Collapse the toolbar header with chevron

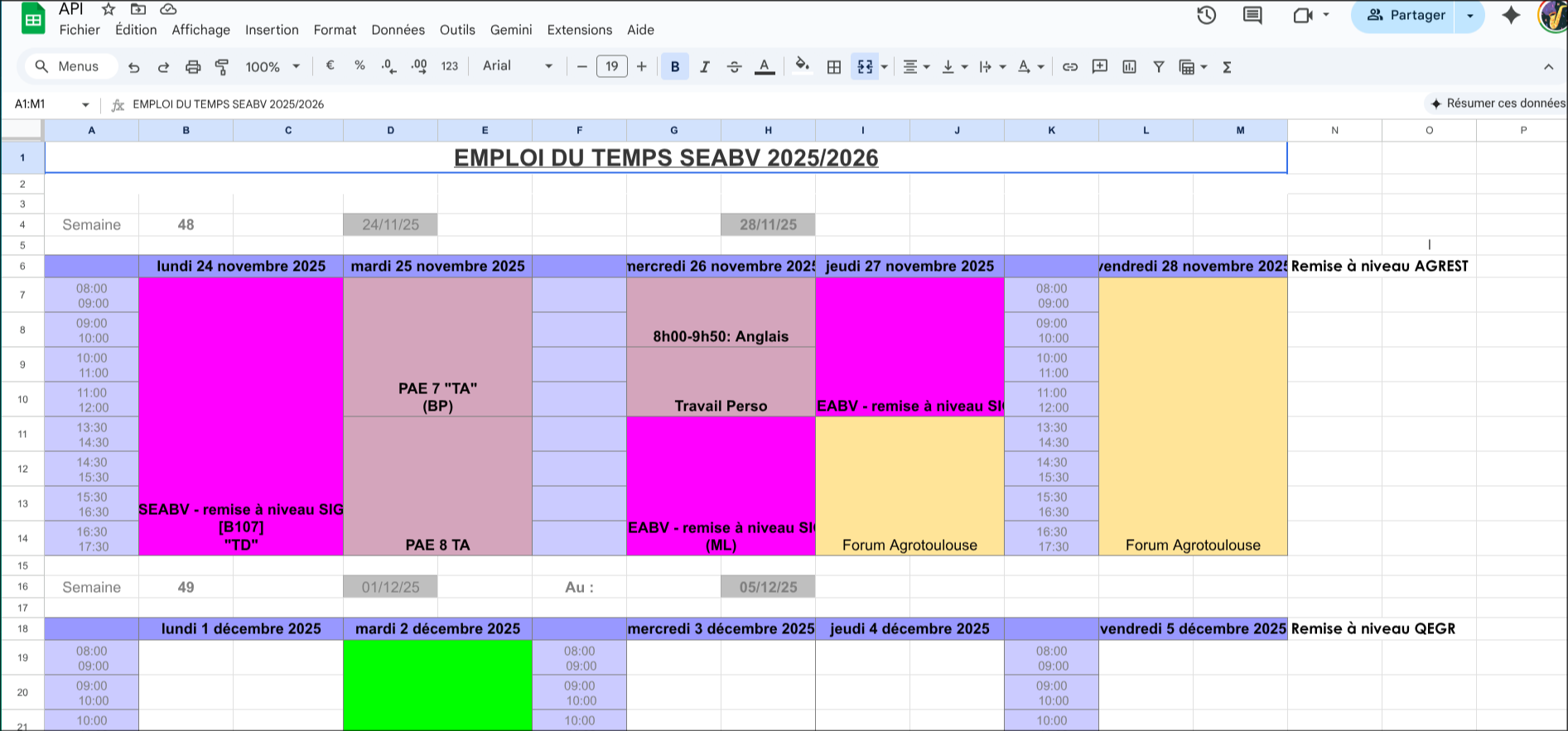1548,67
